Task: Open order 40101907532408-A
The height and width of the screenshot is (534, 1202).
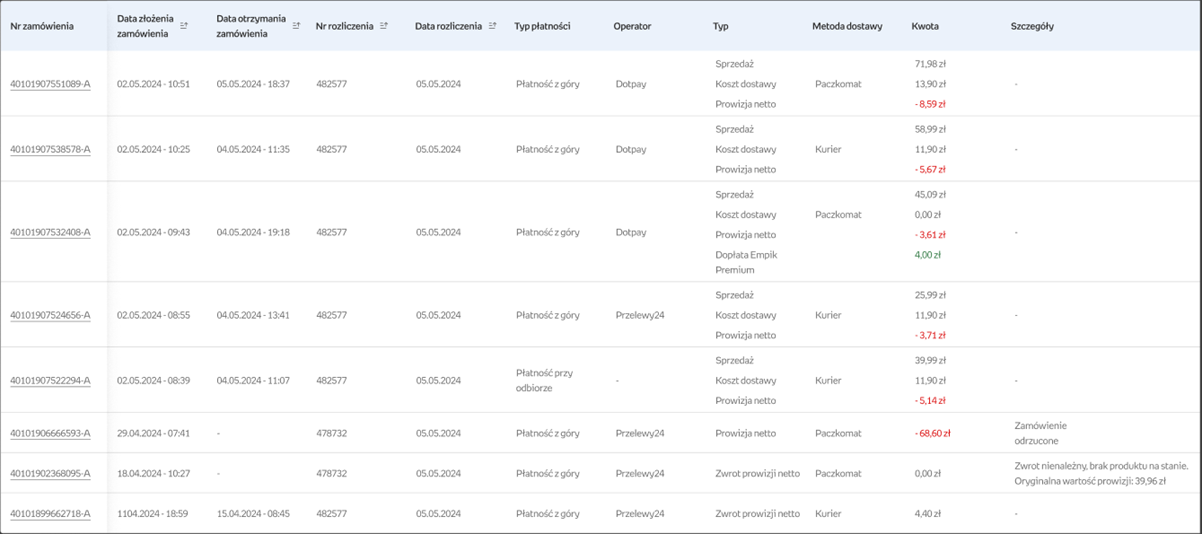Action: [50, 232]
